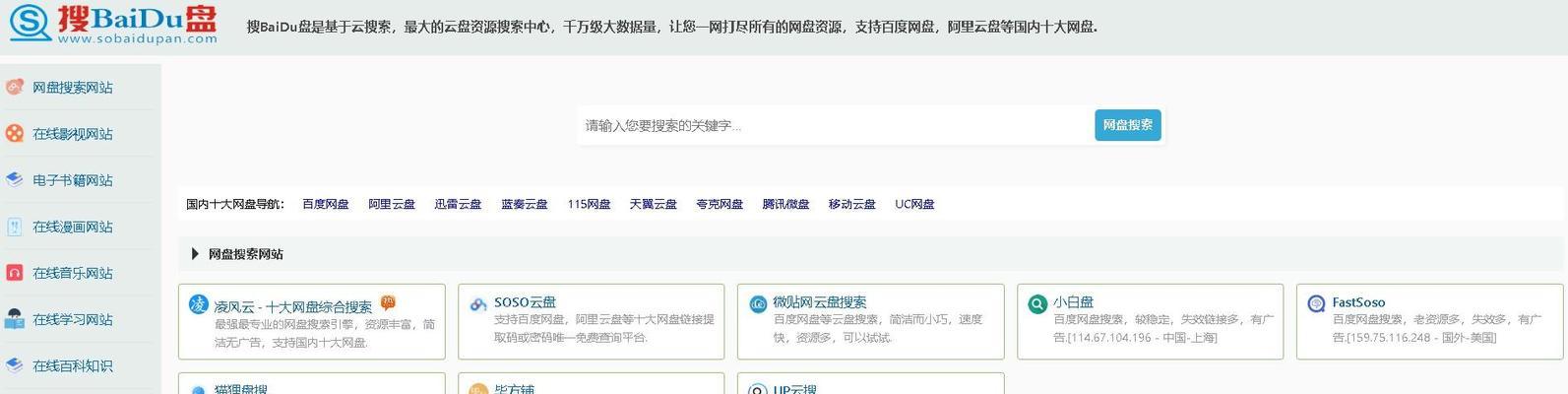Collapse the 网盘搜索网站 section triangle
The width and height of the screenshot is (1568, 394).
click(195, 254)
